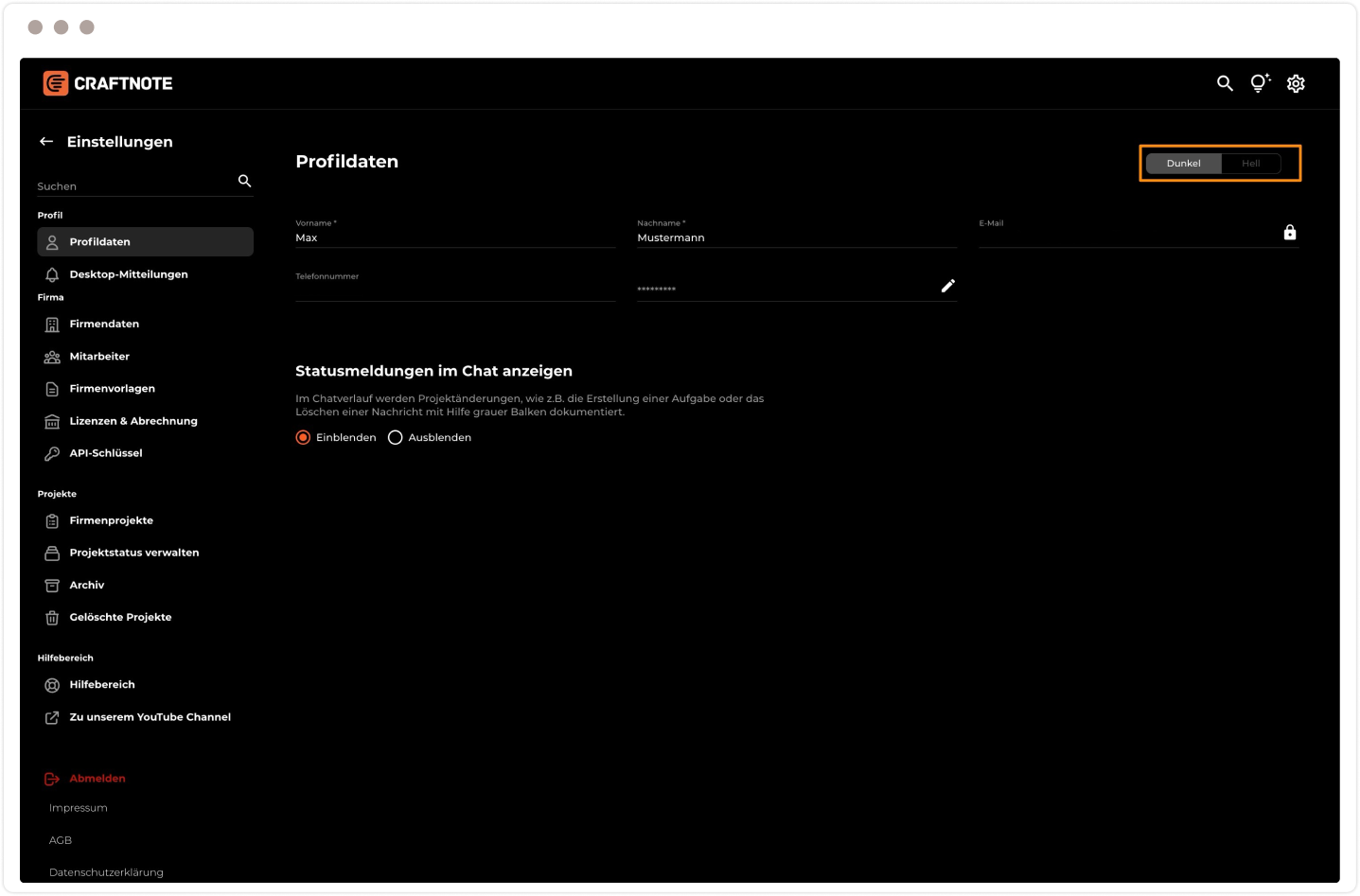Open the Impressum link
The width and height of the screenshot is (1360, 896).
79,808
